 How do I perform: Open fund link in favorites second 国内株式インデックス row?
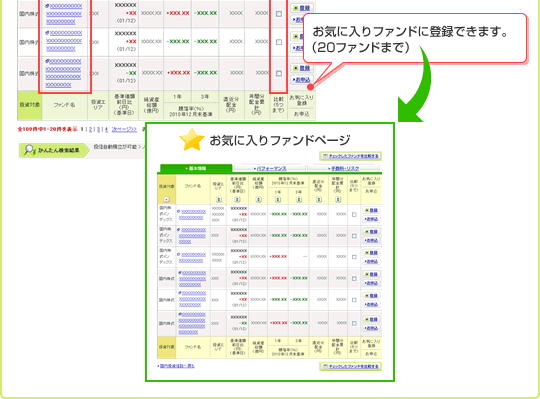(x=192, y=235)
